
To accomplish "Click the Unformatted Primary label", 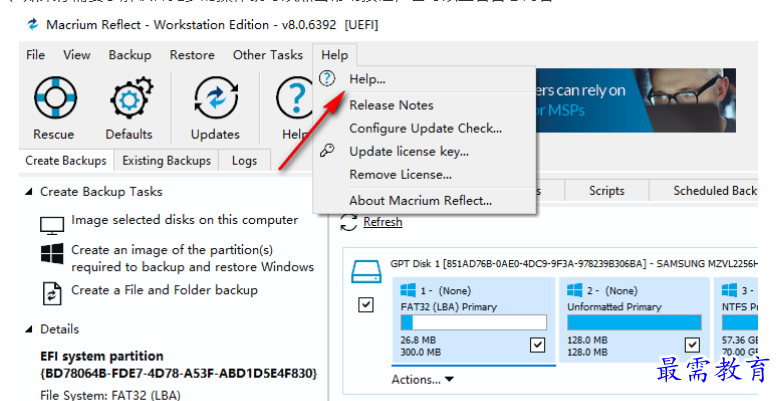I will (x=614, y=307).
